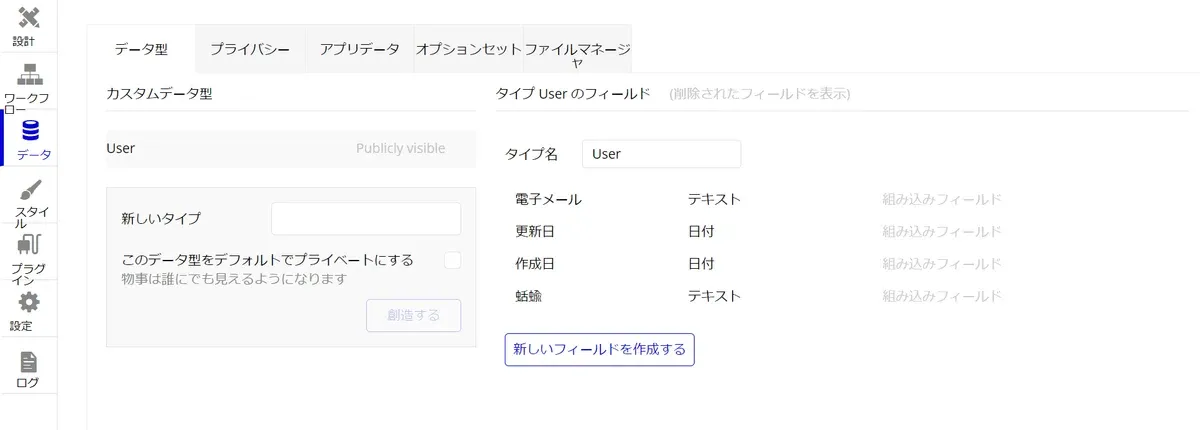Switch to the データ型 tab
The width and height of the screenshot is (1200, 430).
tap(141, 48)
